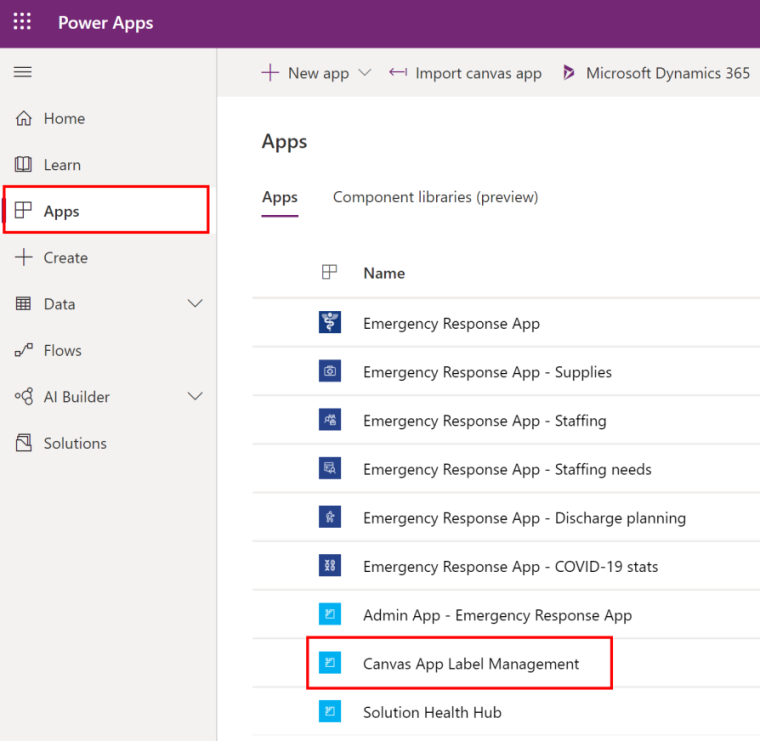
Task: Click Import canvas app button
Action: pyautogui.click(x=466, y=73)
